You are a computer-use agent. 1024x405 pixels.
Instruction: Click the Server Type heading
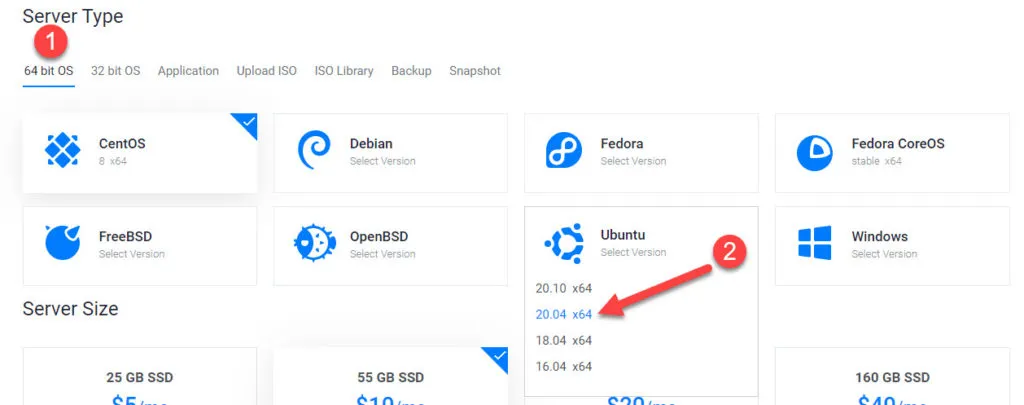click(72, 16)
